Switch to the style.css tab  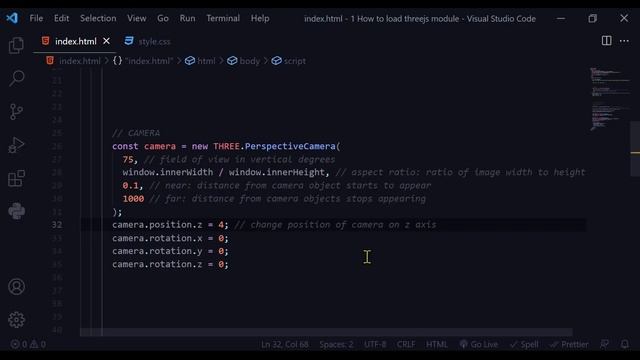coord(148,41)
